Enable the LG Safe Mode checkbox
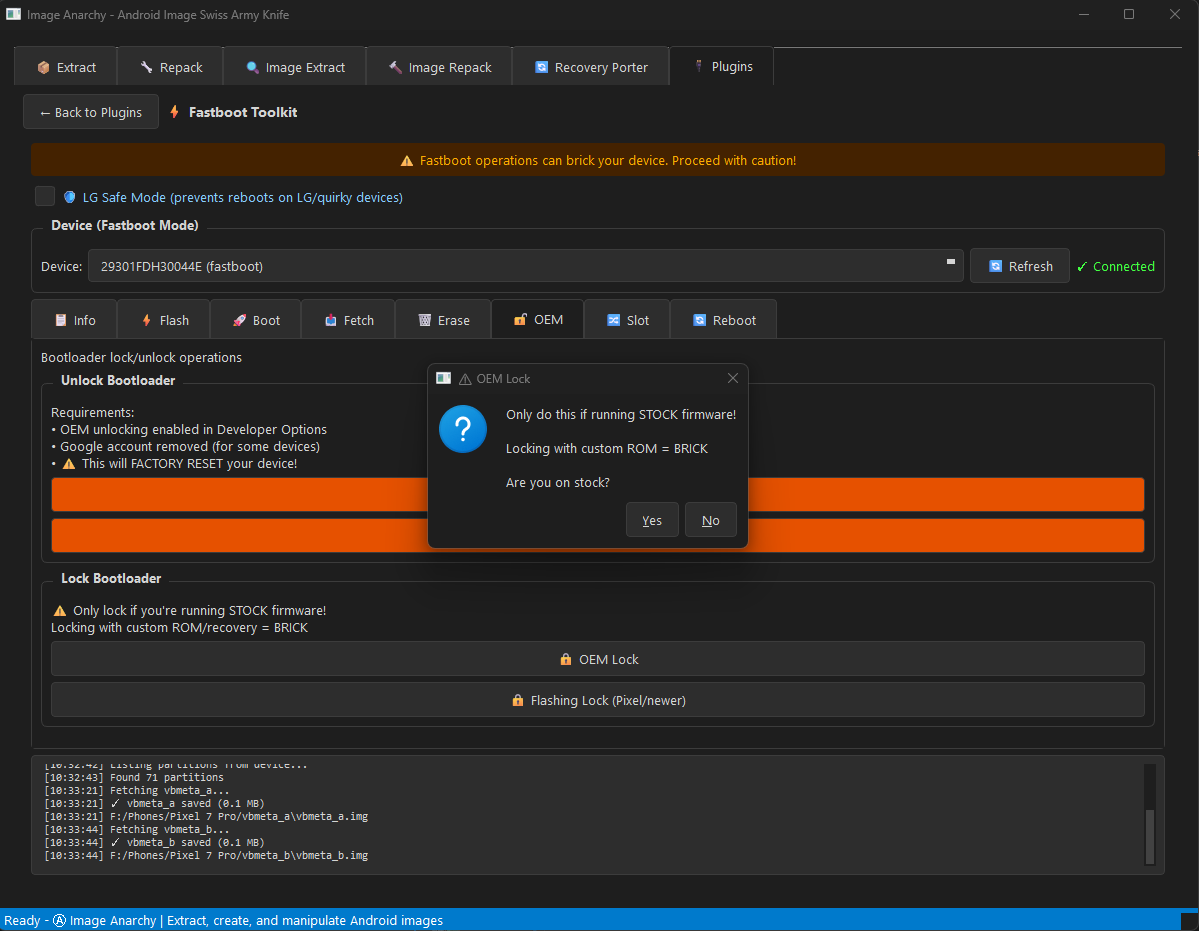The height and width of the screenshot is (931, 1199). [x=45, y=197]
